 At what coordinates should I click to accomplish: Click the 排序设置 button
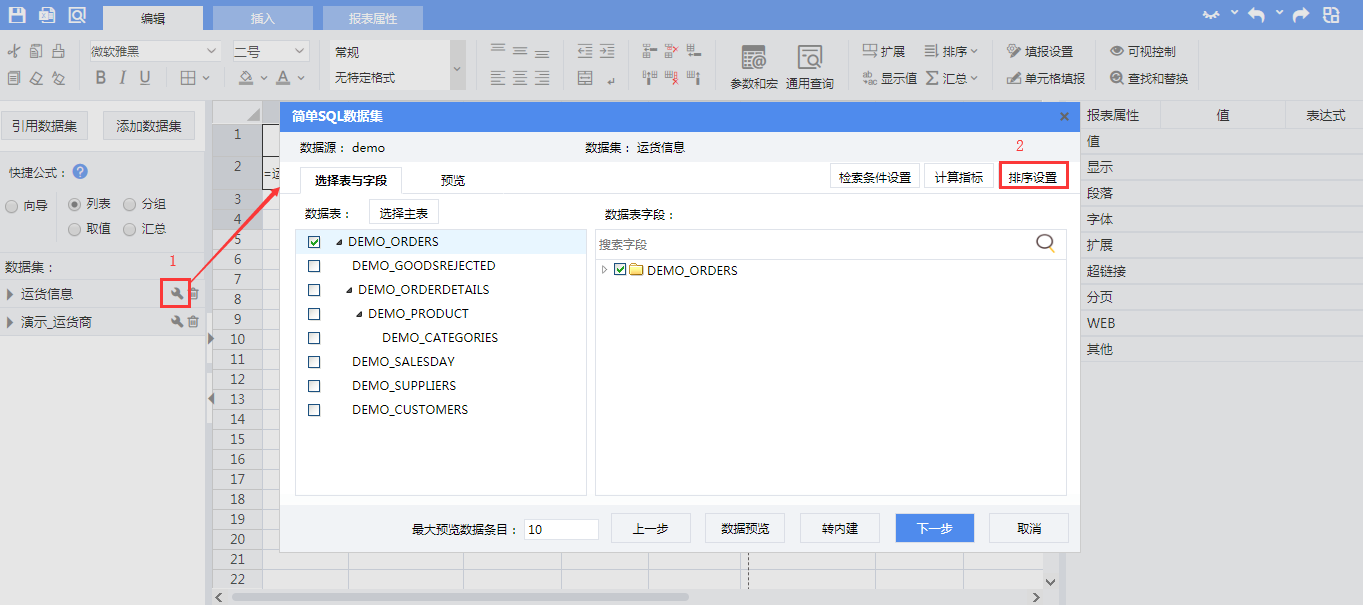click(x=1032, y=177)
